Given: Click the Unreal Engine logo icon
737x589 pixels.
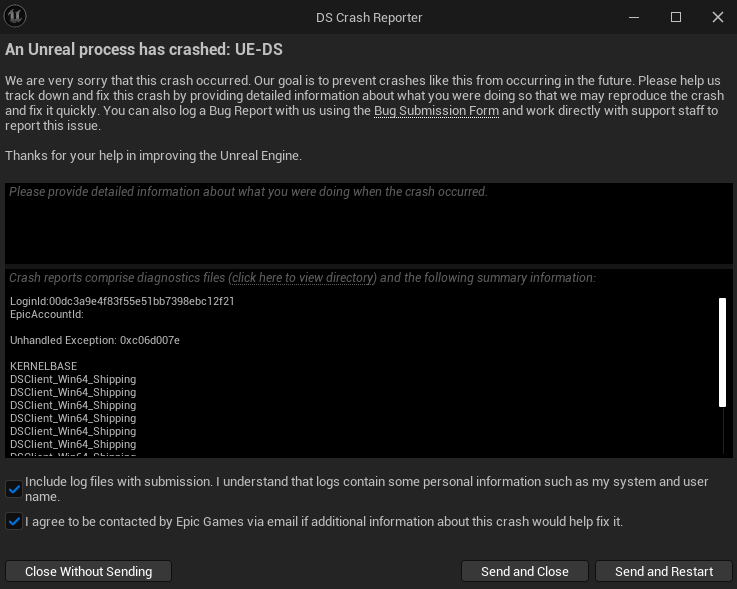Looking at the screenshot, I should [x=15, y=16].
